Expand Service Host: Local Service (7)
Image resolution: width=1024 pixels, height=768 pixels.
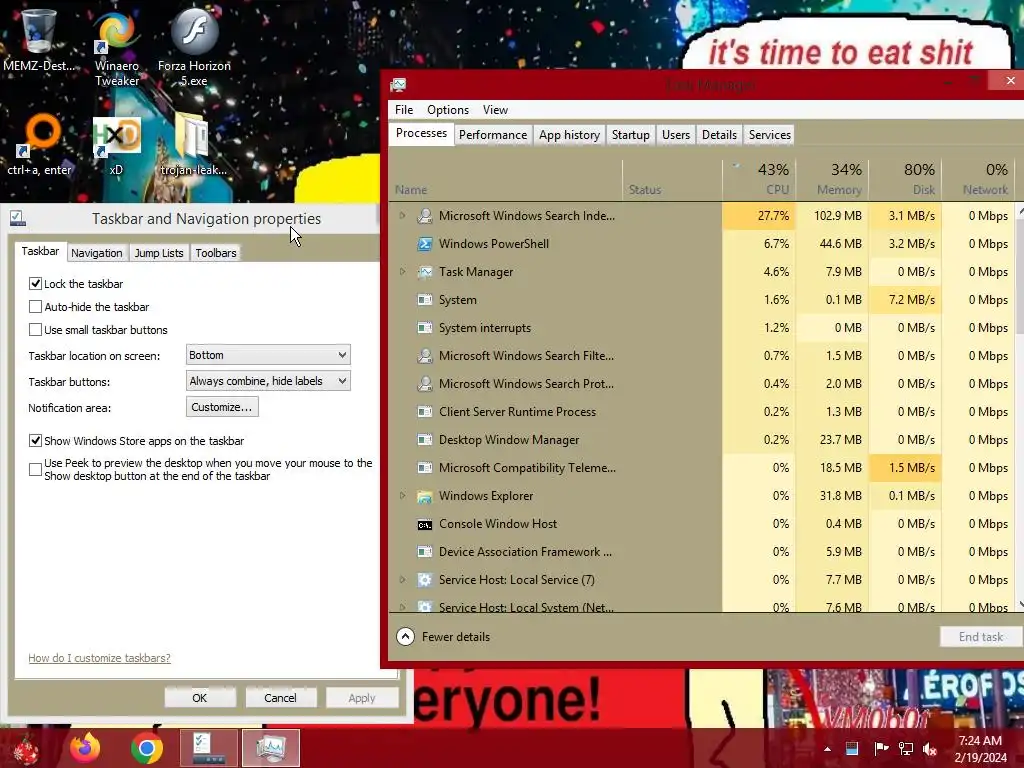[x=402, y=580]
